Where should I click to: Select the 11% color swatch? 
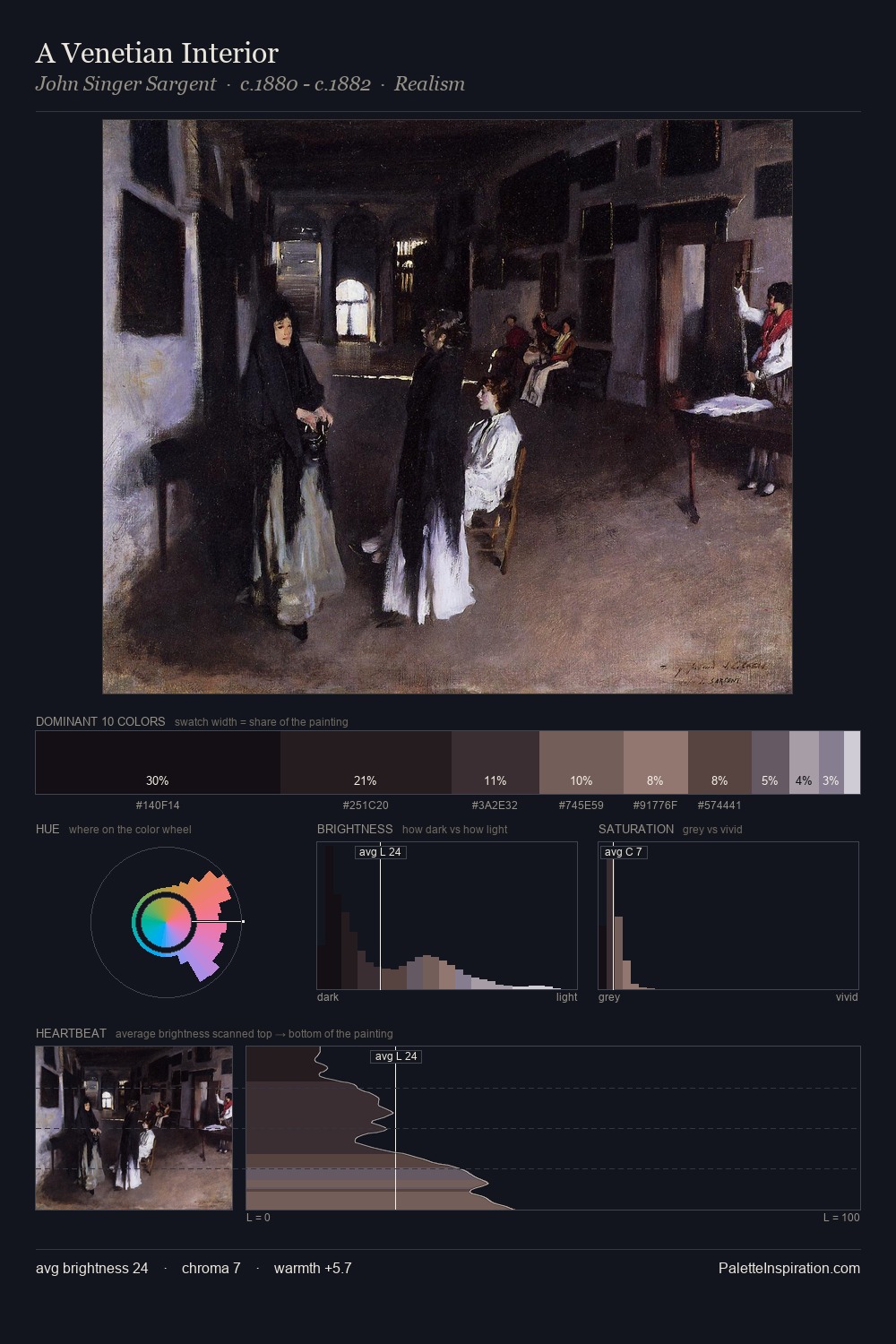[x=495, y=762]
